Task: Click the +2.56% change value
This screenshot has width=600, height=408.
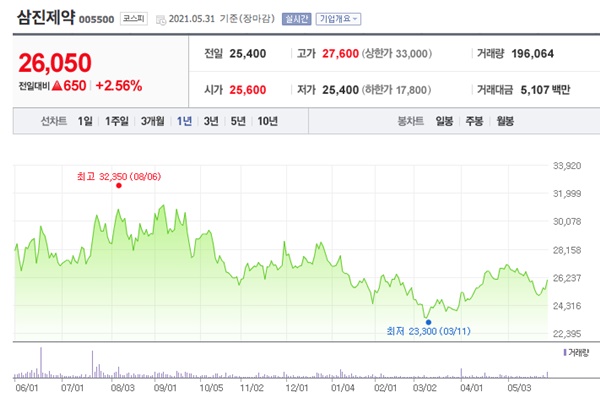Action: pyautogui.click(x=119, y=86)
